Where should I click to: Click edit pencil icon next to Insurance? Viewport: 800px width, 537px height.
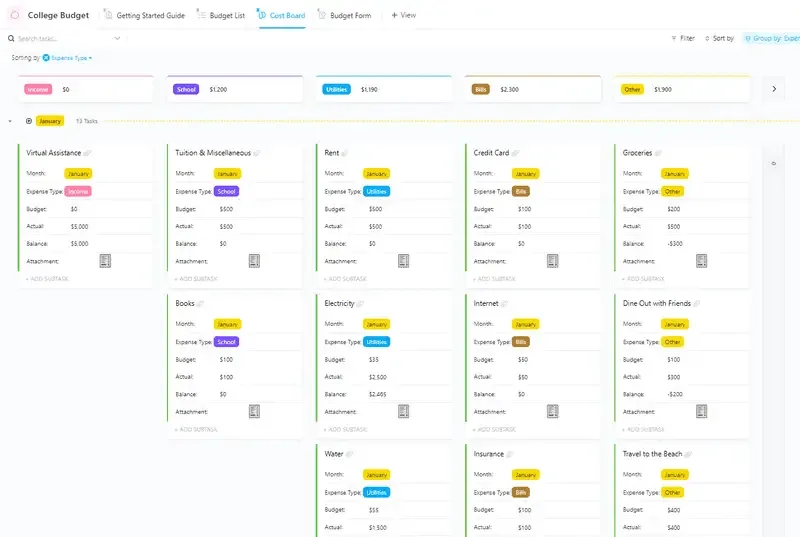(x=510, y=454)
